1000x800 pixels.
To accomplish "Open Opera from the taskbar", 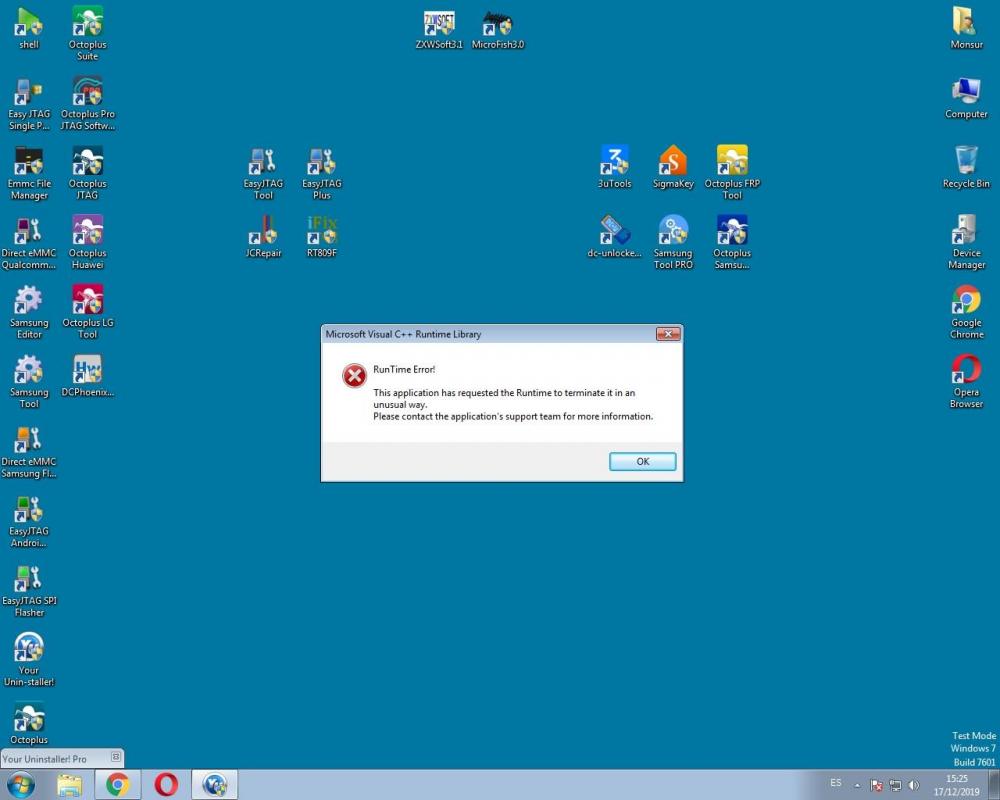I will pyautogui.click(x=166, y=785).
